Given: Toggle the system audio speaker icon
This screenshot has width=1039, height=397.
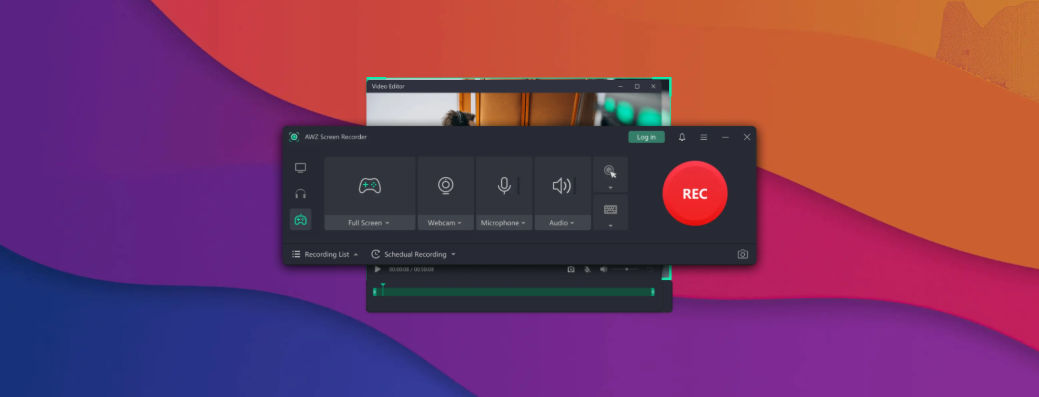Looking at the screenshot, I should click(562, 186).
